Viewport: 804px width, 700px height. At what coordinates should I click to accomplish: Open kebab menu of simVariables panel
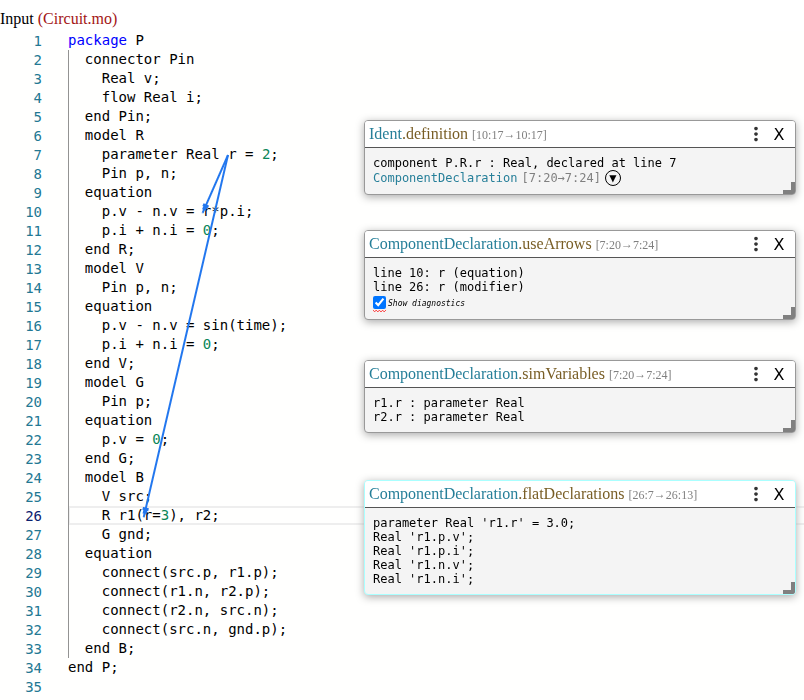tap(756, 374)
